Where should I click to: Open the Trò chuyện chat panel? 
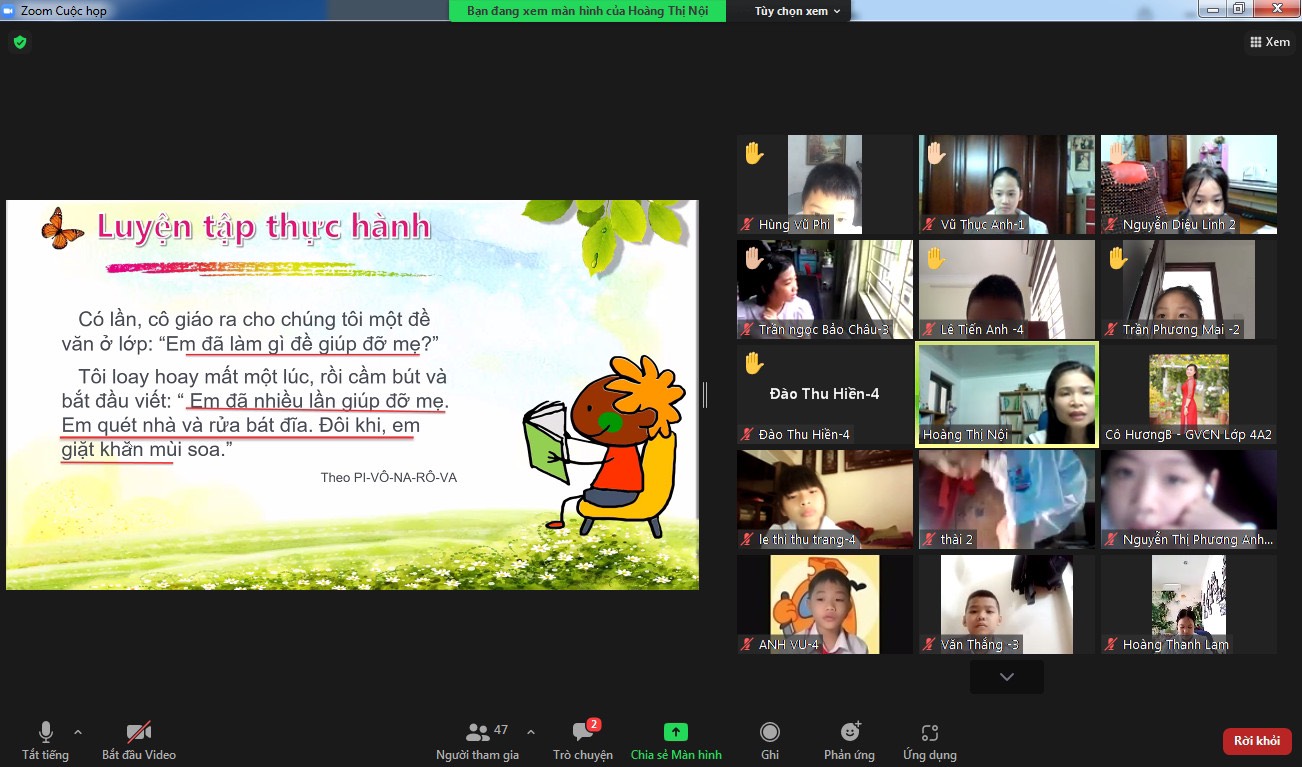[x=583, y=741]
